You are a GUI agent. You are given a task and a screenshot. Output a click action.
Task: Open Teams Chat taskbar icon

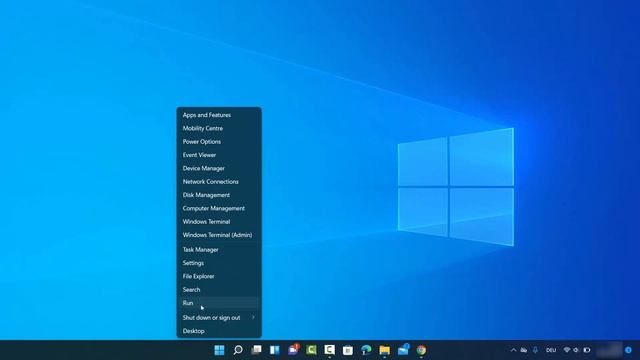click(293, 350)
